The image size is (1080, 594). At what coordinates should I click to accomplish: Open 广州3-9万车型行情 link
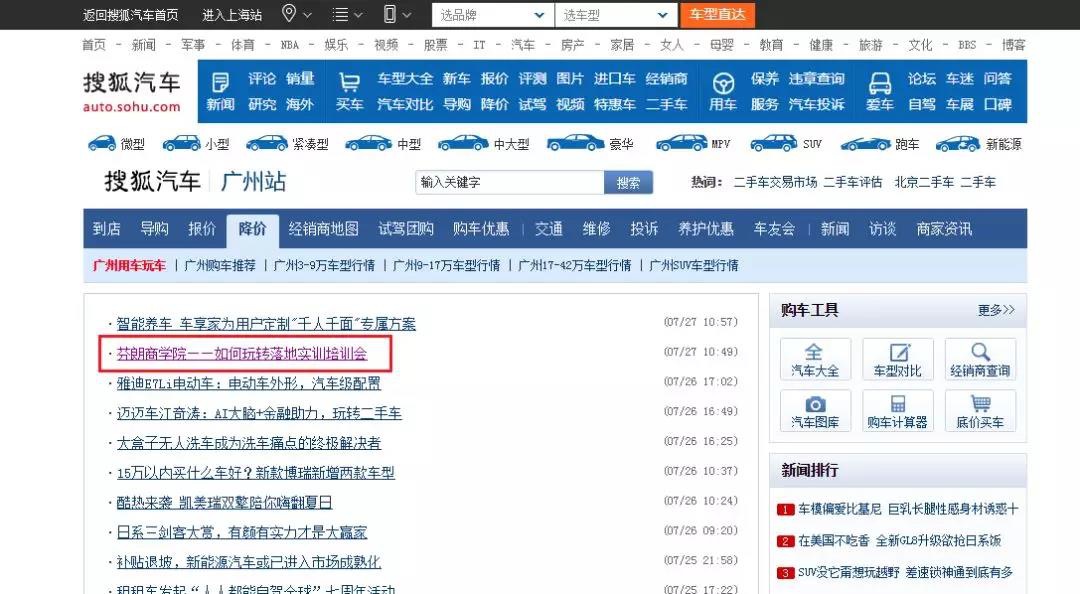pos(324,265)
